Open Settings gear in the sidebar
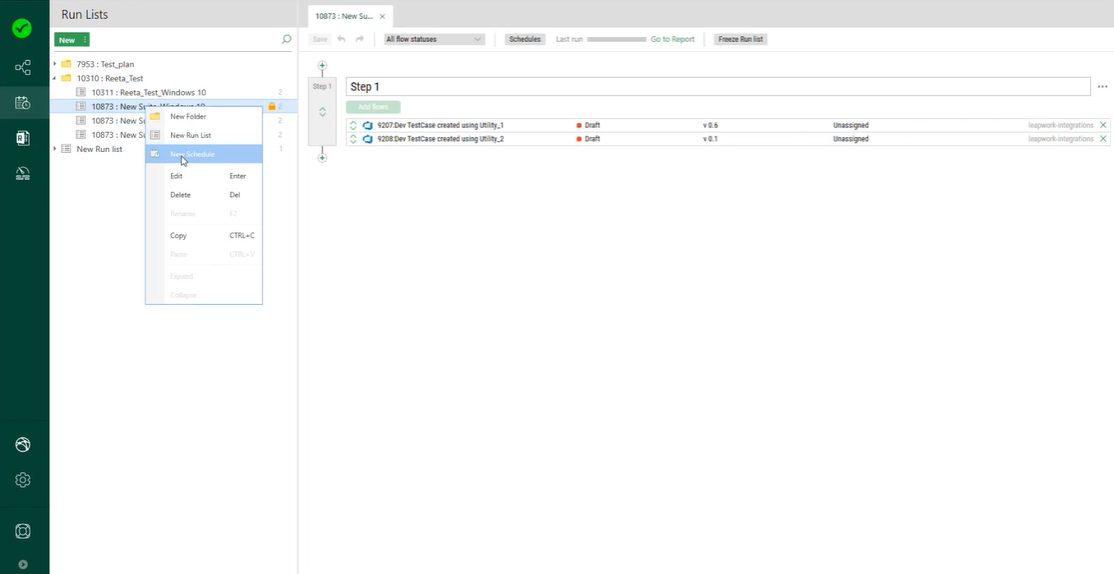Image resolution: width=1114 pixels, height=574 pixels. tap(22, 480)
